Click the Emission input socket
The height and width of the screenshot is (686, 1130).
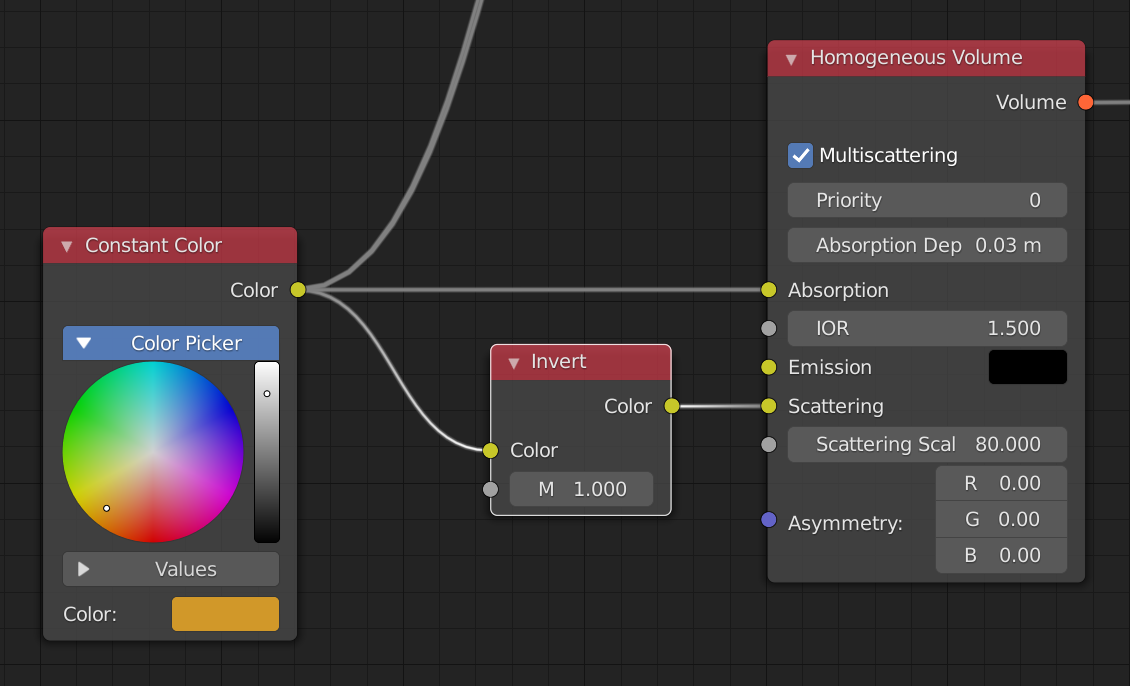768,367
